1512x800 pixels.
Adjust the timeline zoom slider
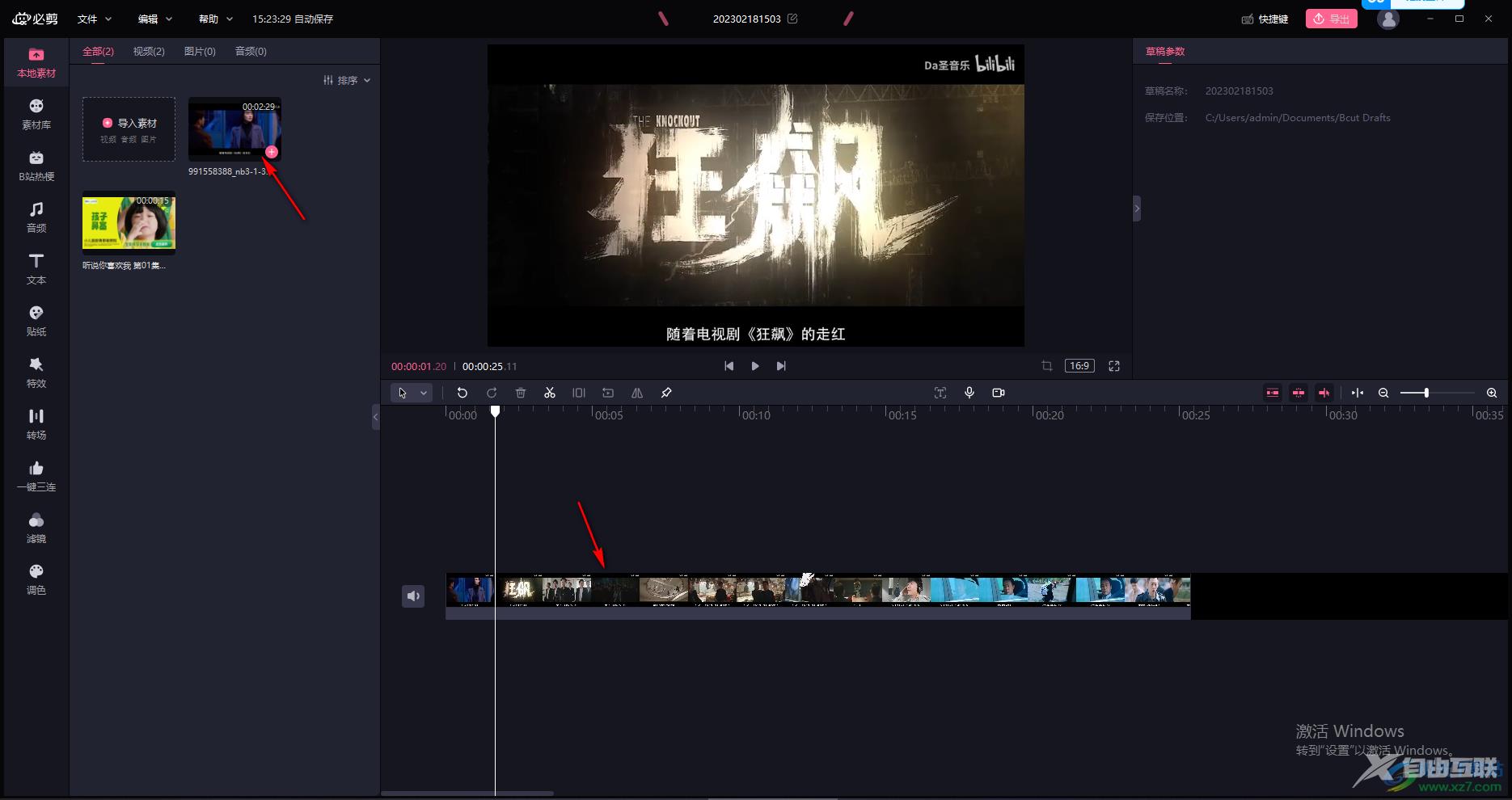1426,393
